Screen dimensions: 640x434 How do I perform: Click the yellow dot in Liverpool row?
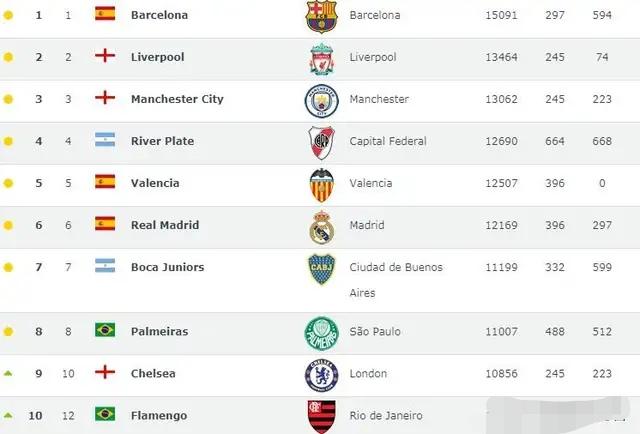pyautogui.click(x=8, y=57)
